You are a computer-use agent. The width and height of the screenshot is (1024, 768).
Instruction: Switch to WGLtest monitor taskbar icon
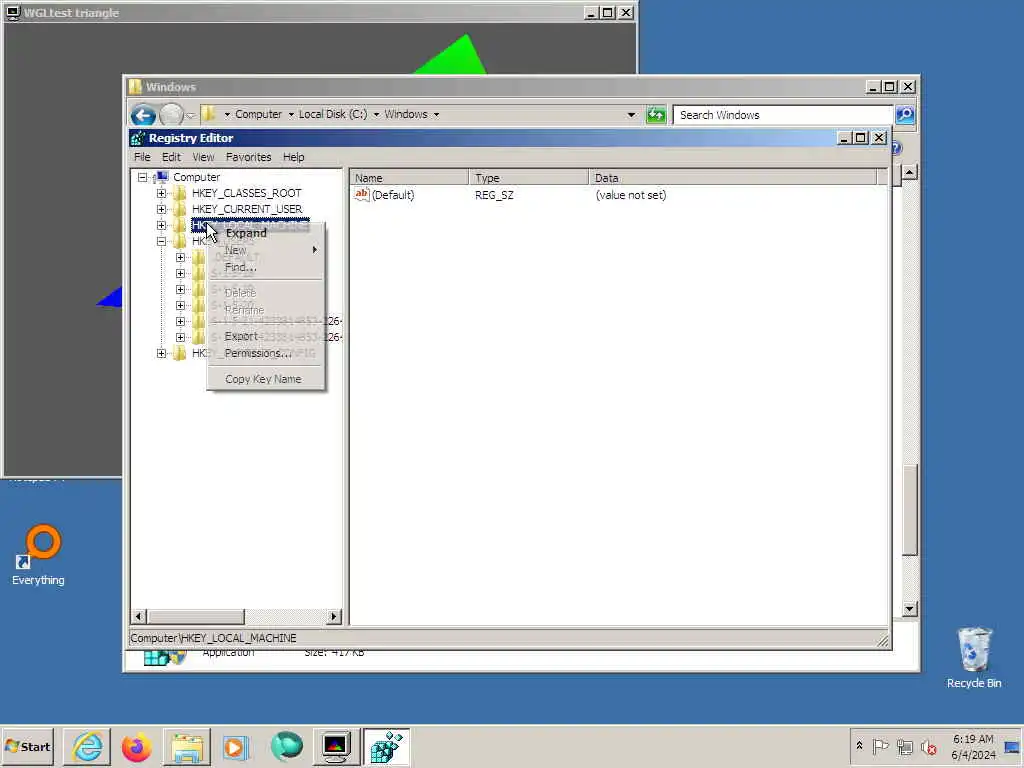click(336, 747)
